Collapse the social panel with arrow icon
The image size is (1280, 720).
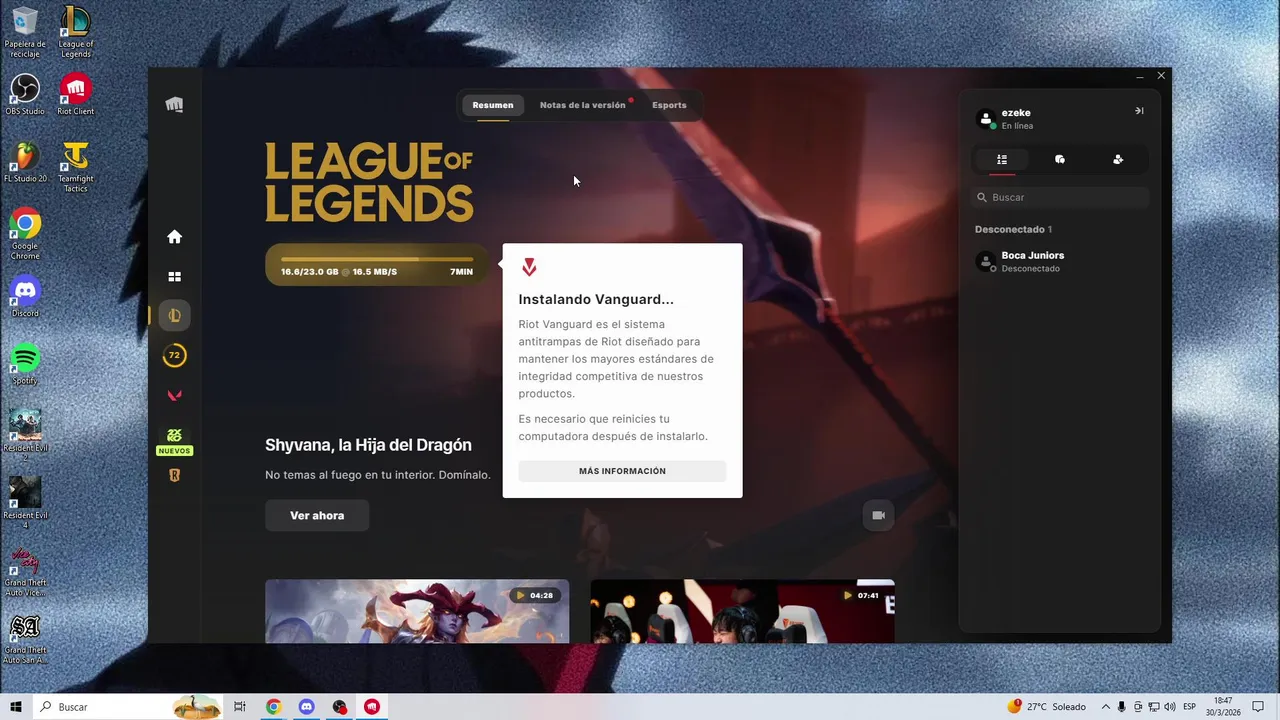[1139, 111]
